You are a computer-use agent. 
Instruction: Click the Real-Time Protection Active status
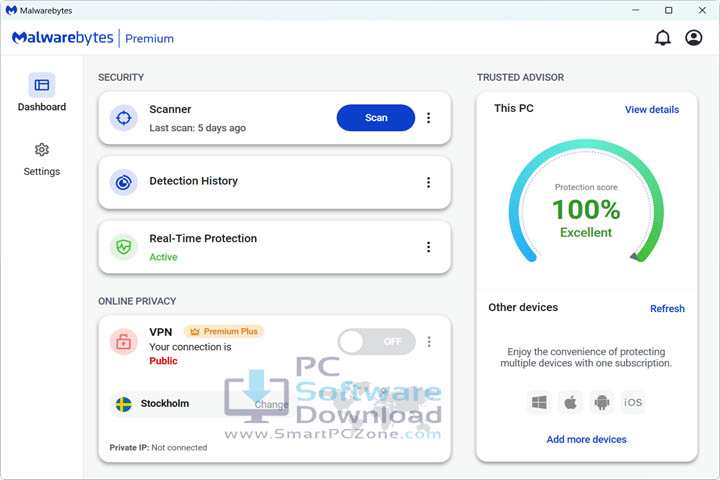pos(163,257)
